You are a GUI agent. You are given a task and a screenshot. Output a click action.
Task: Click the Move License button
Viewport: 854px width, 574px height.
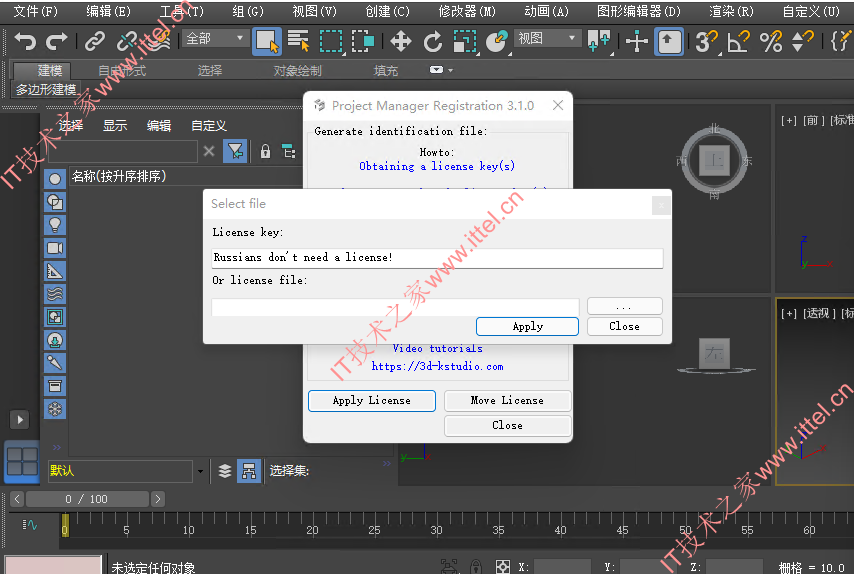click(x=507, y=401)
